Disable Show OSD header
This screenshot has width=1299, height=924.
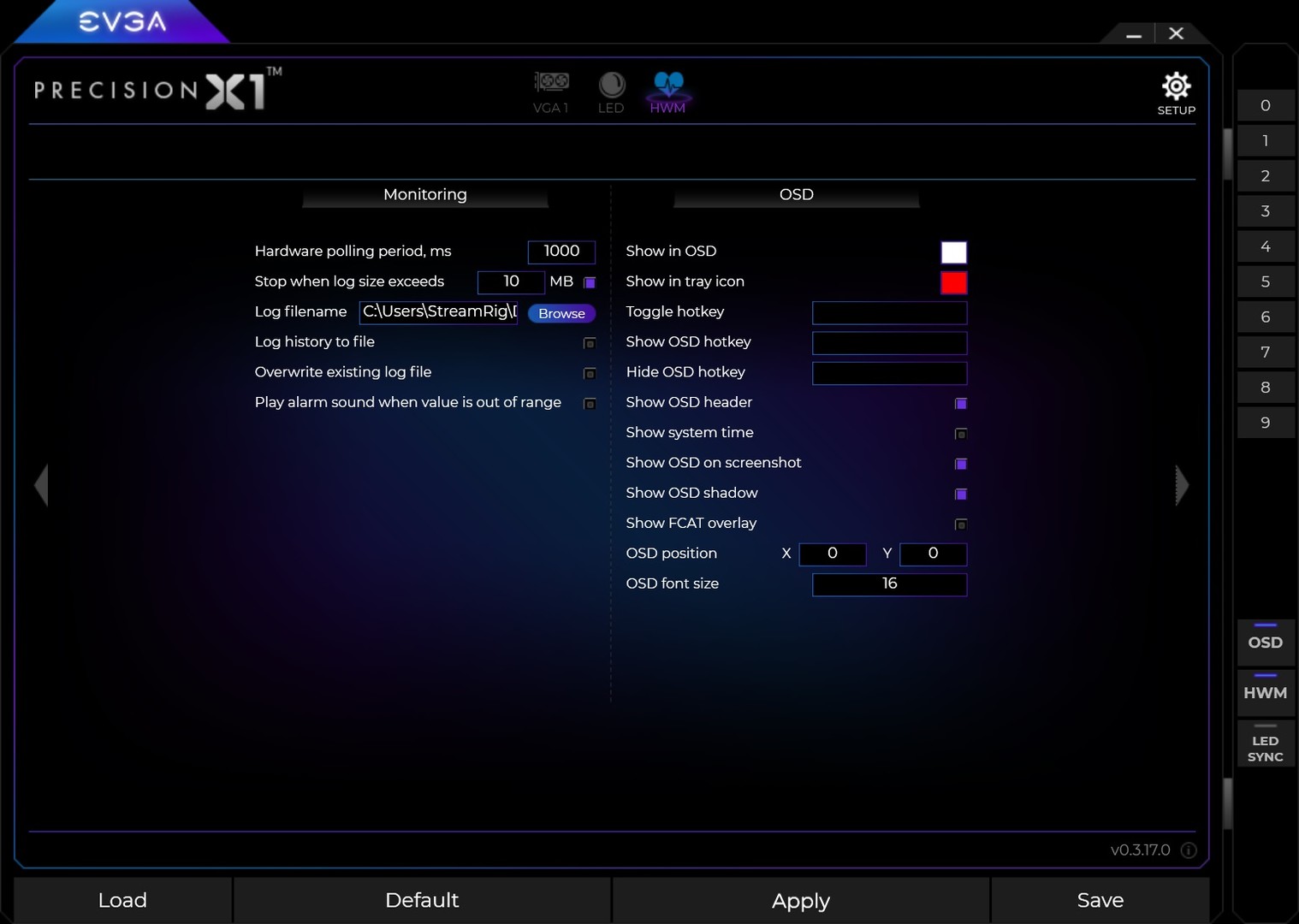960,403
